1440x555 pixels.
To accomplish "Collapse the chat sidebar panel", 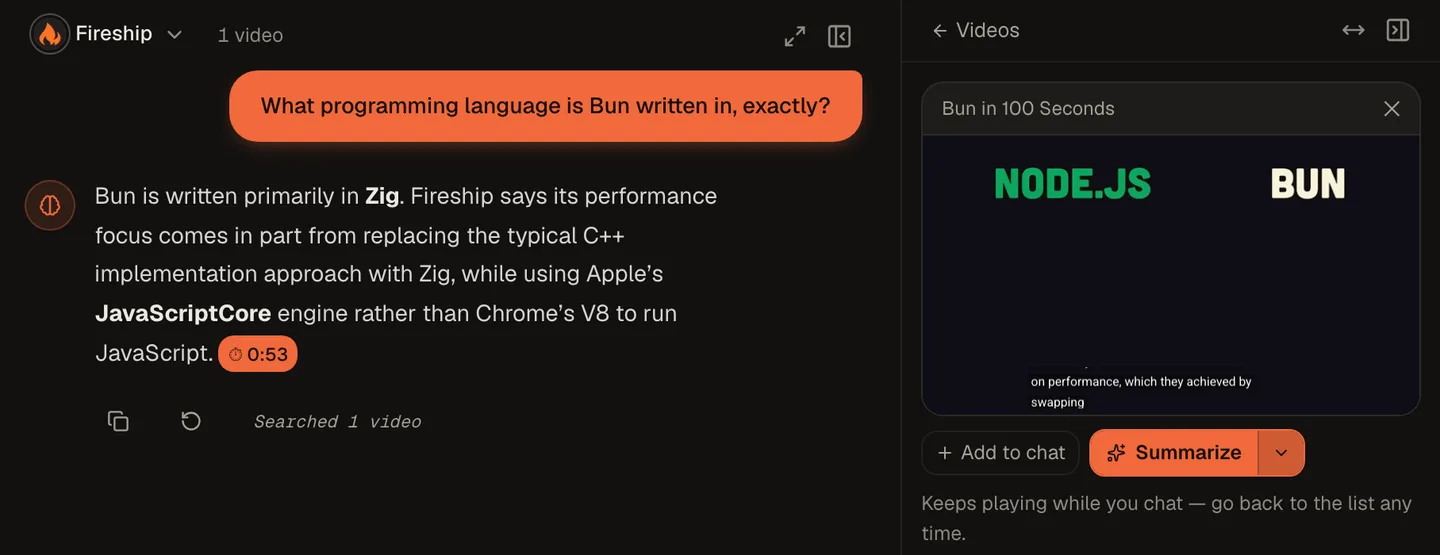I will click(x=839, y=36).
